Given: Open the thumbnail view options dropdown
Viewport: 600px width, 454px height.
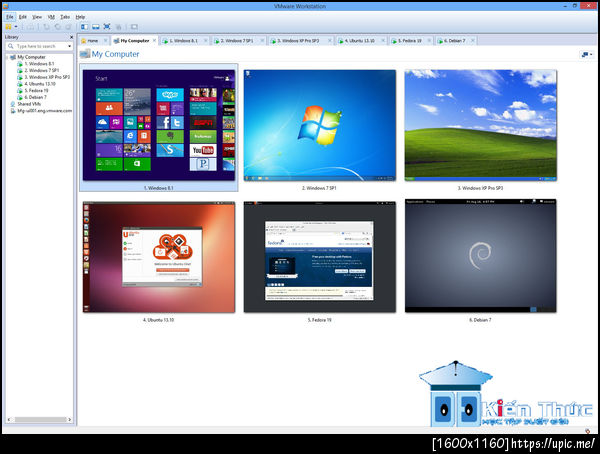Looking at the screenshot, I should pyautogui.click(x=587, y=55).
